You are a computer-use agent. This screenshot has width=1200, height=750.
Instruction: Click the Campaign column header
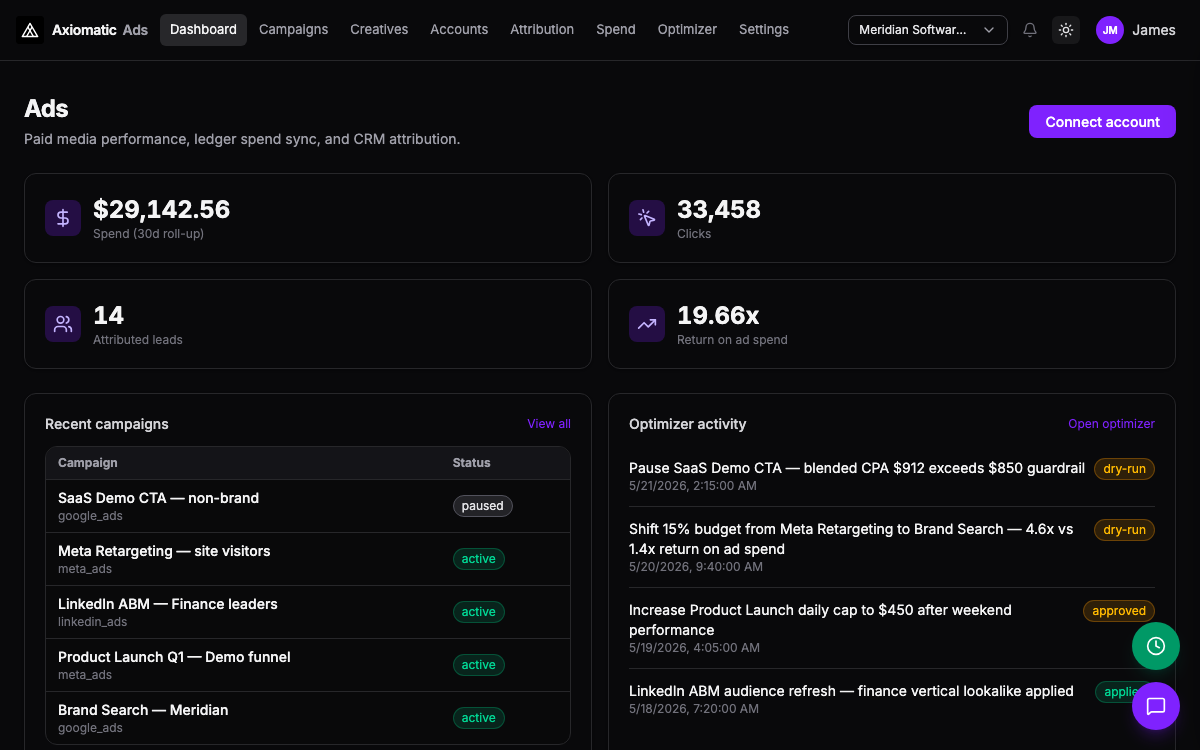pos(88,463)
